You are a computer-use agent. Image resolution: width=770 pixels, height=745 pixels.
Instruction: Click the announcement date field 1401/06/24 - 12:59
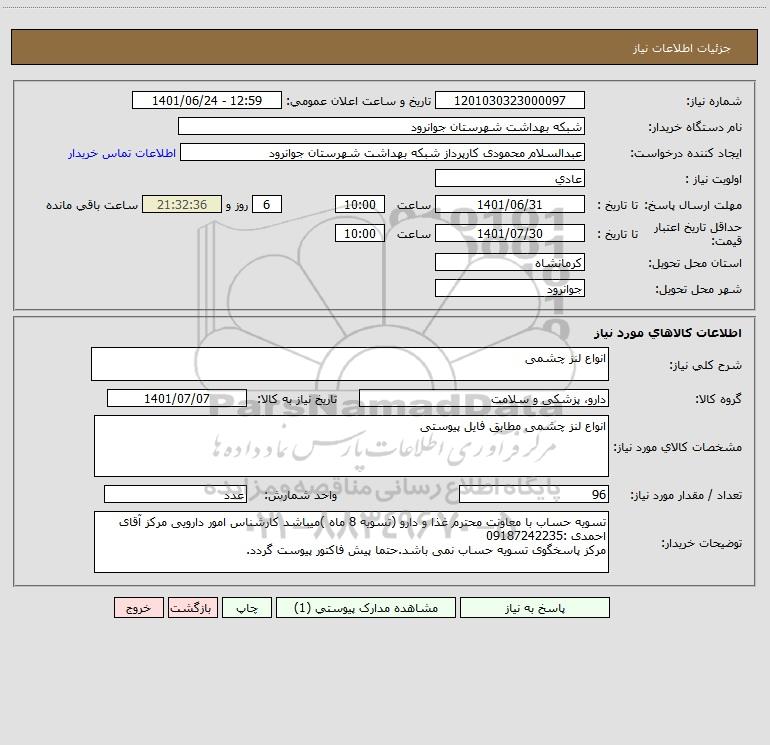tap(207, 100)
